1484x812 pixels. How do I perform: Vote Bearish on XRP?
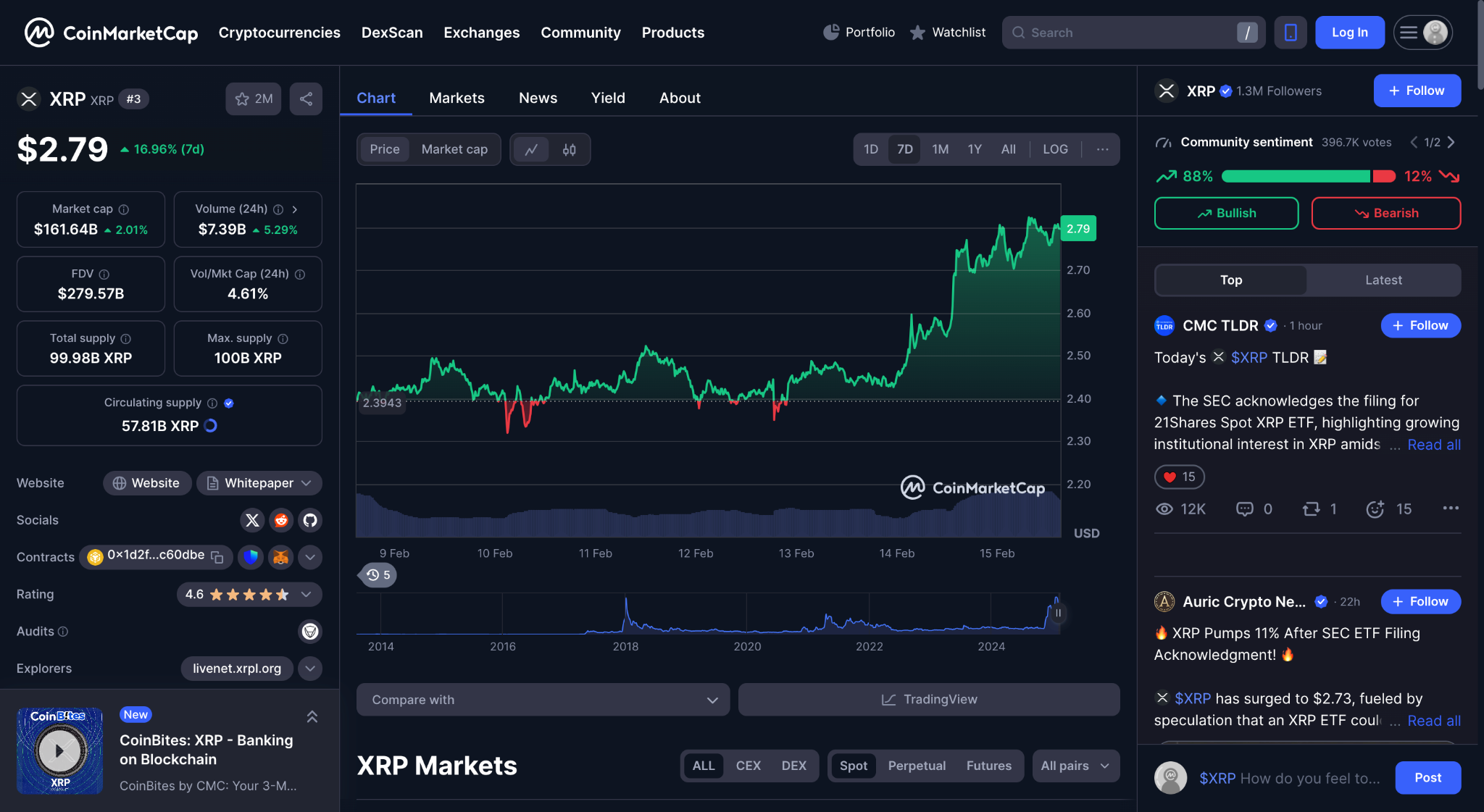pos(1385,214)
